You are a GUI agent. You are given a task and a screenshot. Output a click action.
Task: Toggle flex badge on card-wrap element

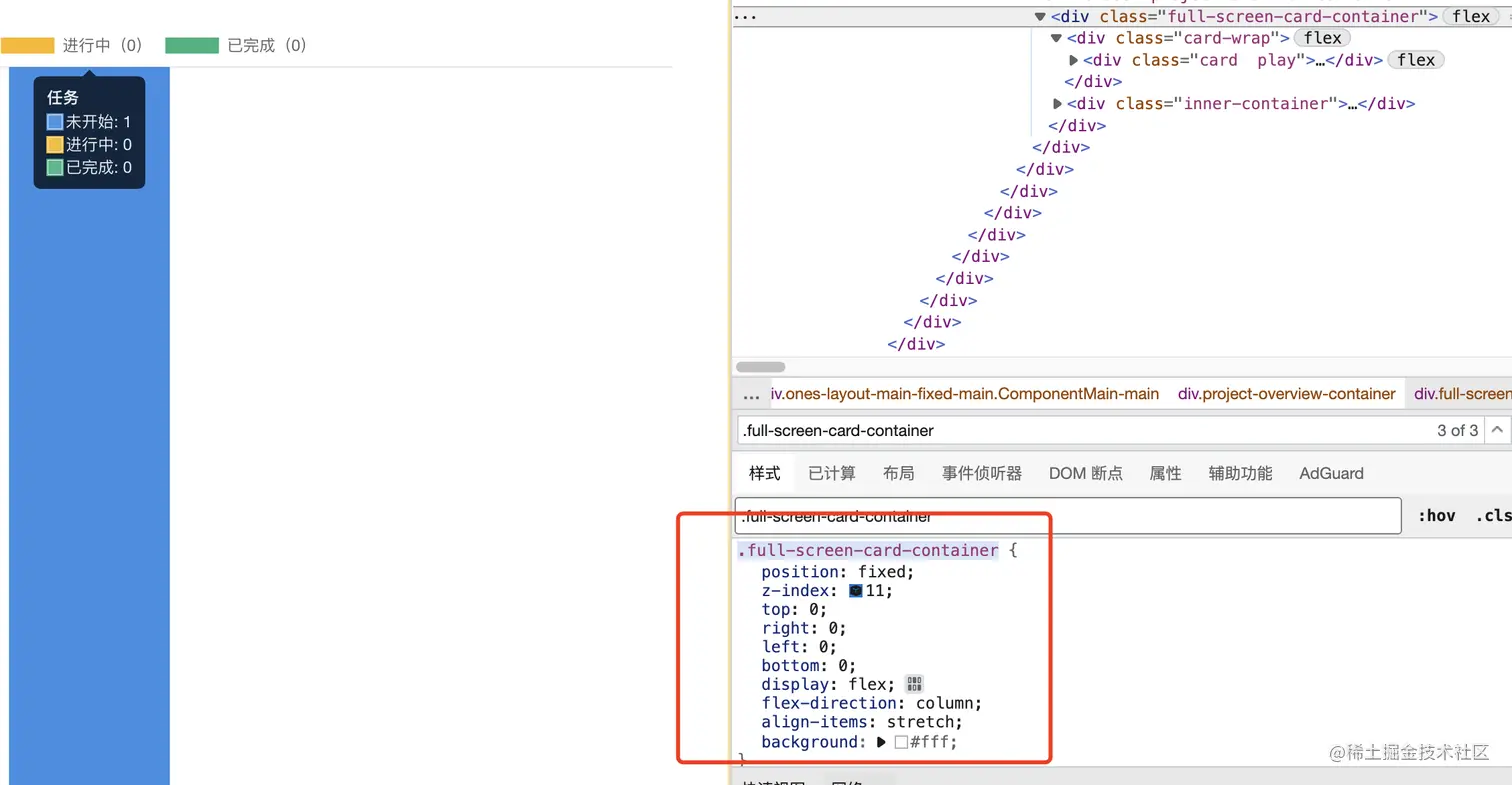1323,38
